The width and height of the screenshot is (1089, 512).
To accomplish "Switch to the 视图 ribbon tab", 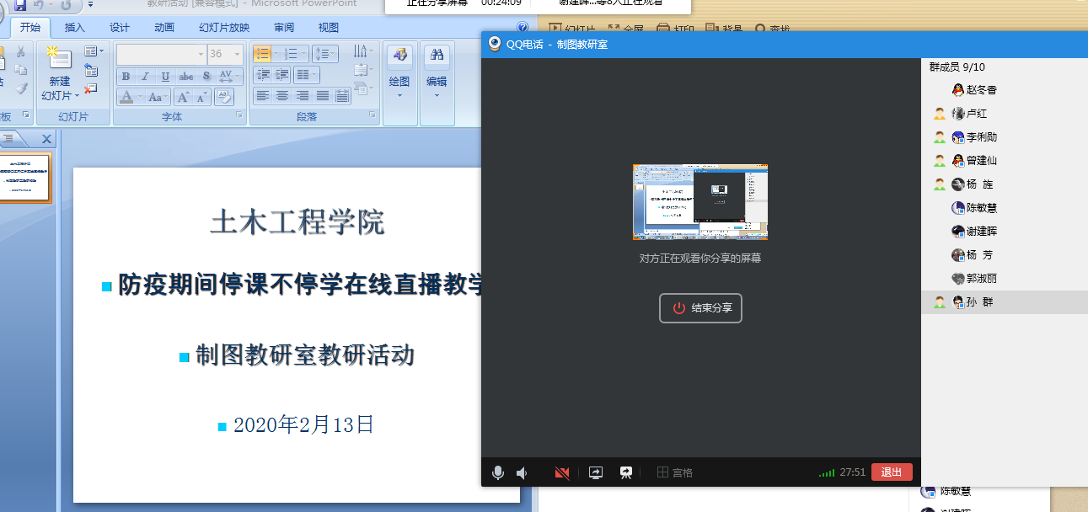I will (329, 28).
